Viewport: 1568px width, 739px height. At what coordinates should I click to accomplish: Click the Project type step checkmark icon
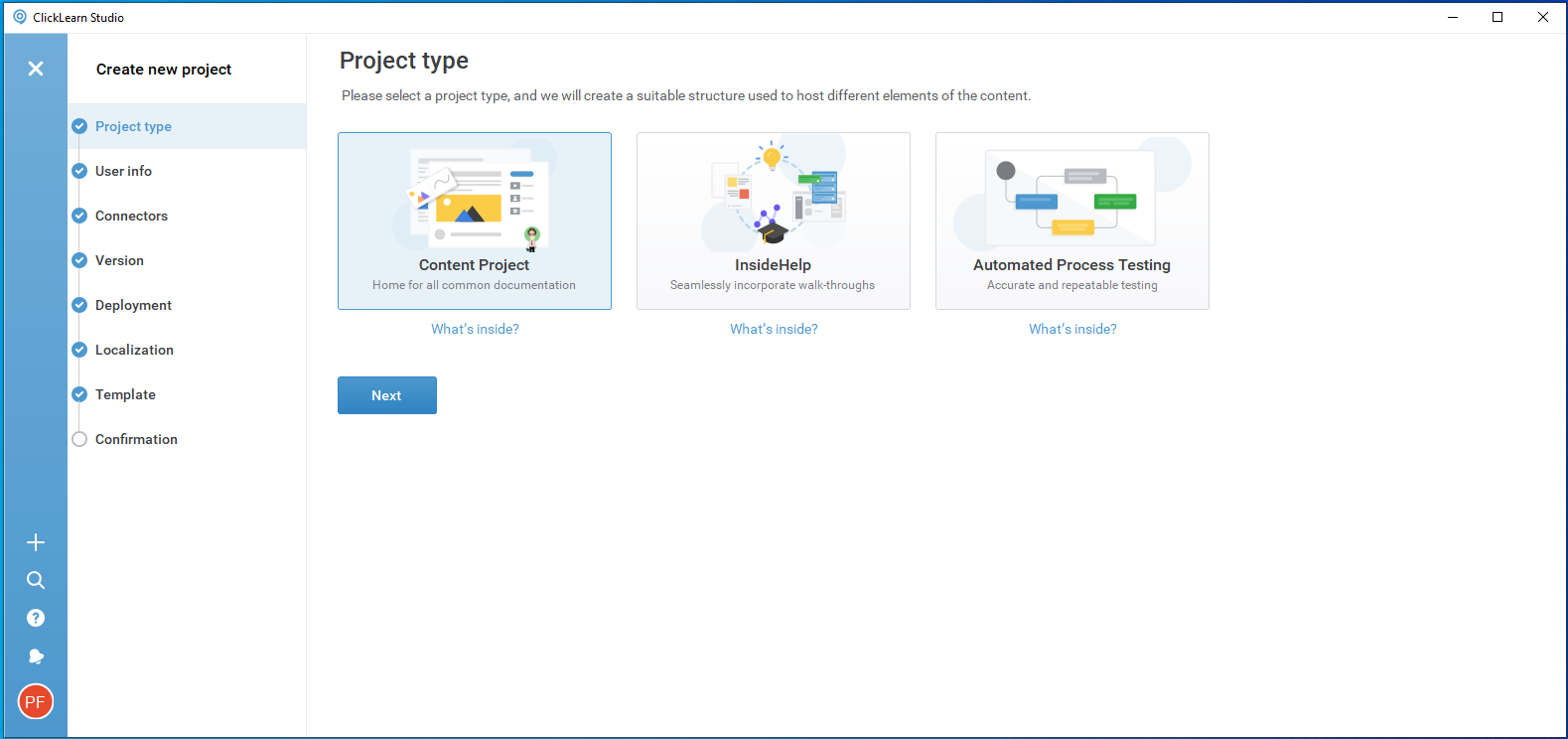(79, 126)
